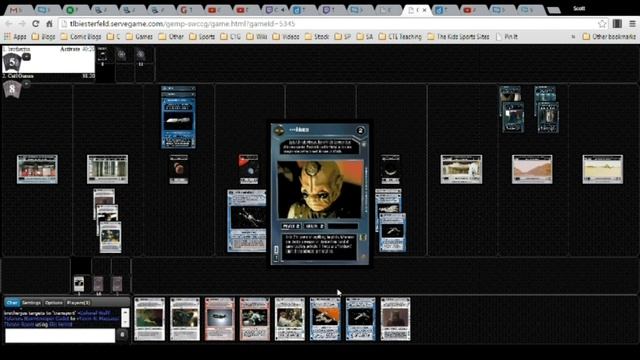
Task: Click the address bar URL
Action: tap(182, 24)
